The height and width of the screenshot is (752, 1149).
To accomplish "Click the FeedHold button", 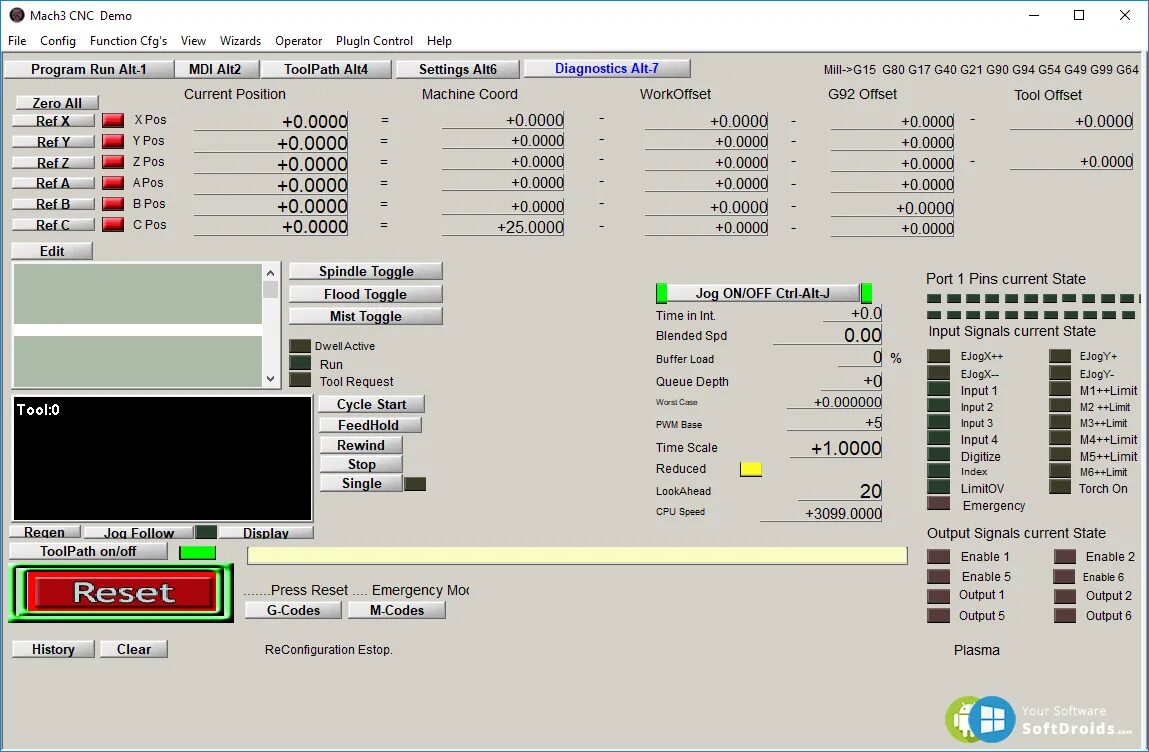I will coord(369,425).
